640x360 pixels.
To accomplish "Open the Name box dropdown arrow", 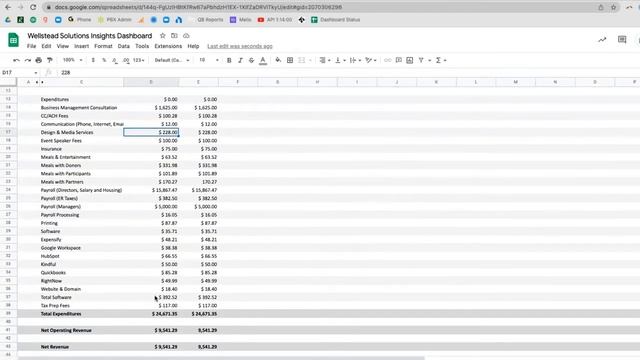I will click(x=36, y=73).
